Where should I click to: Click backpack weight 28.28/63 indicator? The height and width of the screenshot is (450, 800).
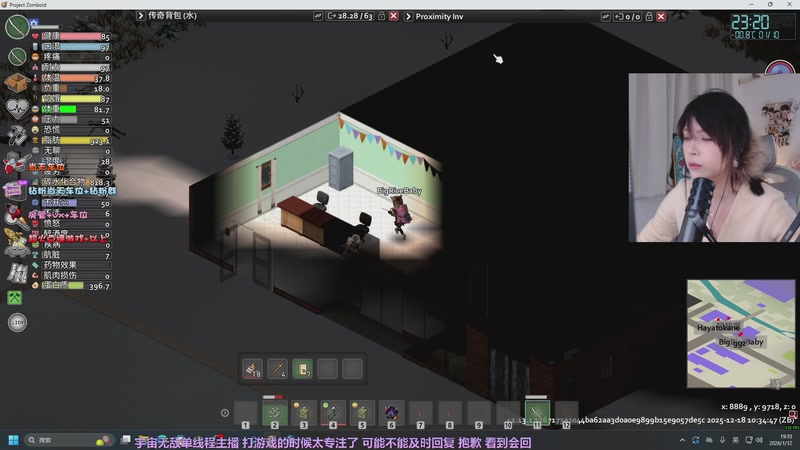click(x=350, y=16)
